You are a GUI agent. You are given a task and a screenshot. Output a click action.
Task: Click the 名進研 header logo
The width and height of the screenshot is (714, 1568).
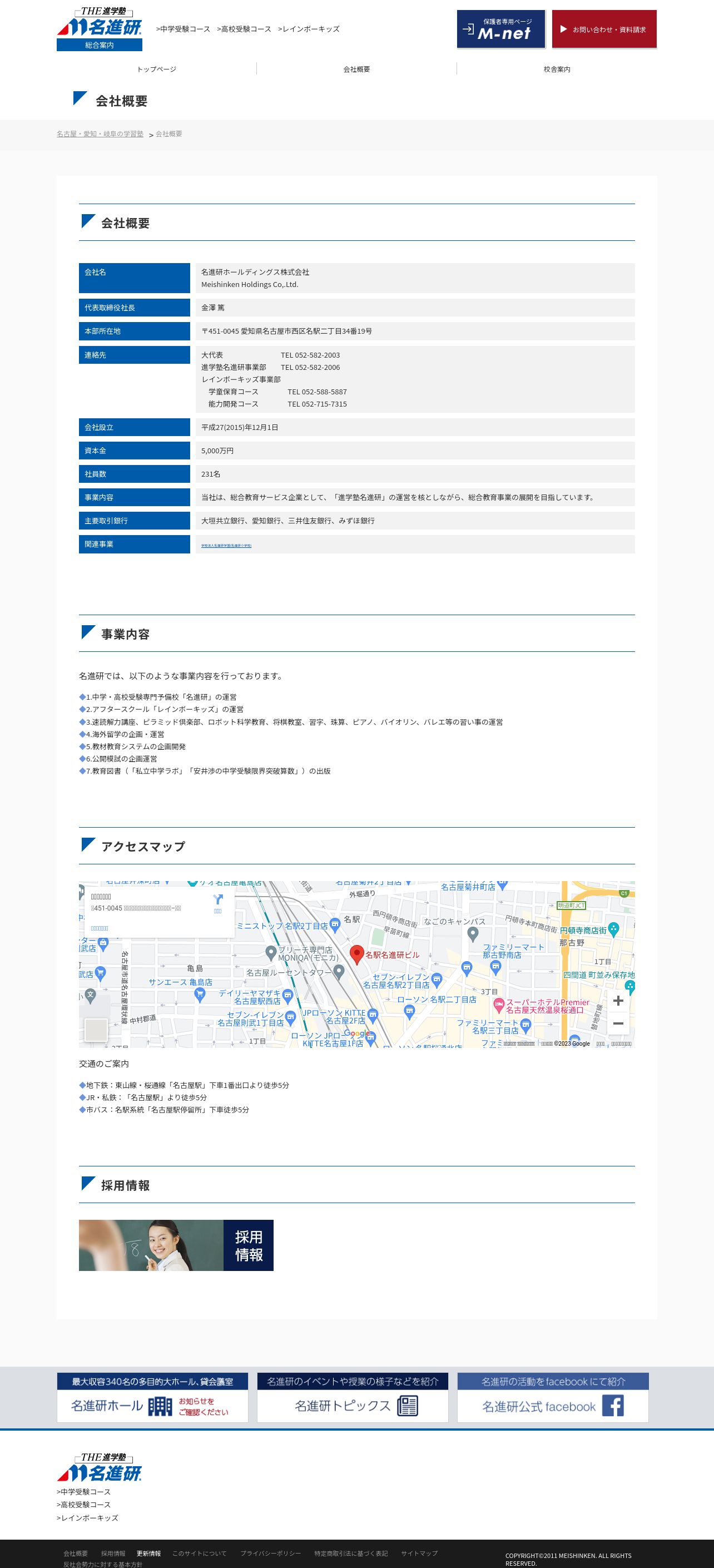tap(99, 22)
